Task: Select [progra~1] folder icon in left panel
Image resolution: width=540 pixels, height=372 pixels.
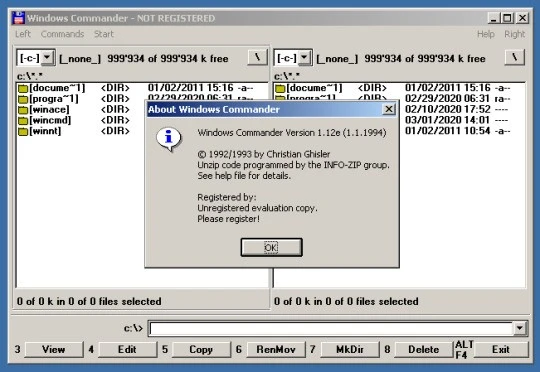Action: pyautogui.click(x=23, y=100)
